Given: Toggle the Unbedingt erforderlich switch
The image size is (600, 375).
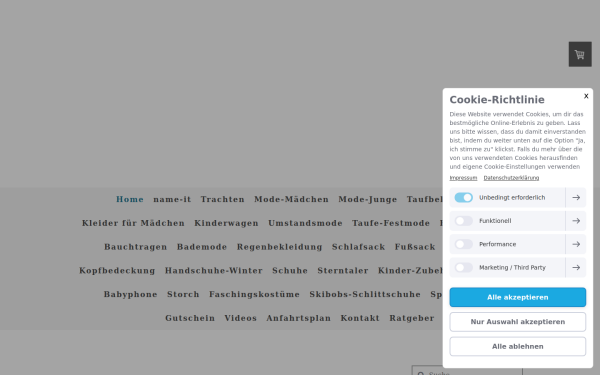Looking at the screenshot, I should [463, 197].
